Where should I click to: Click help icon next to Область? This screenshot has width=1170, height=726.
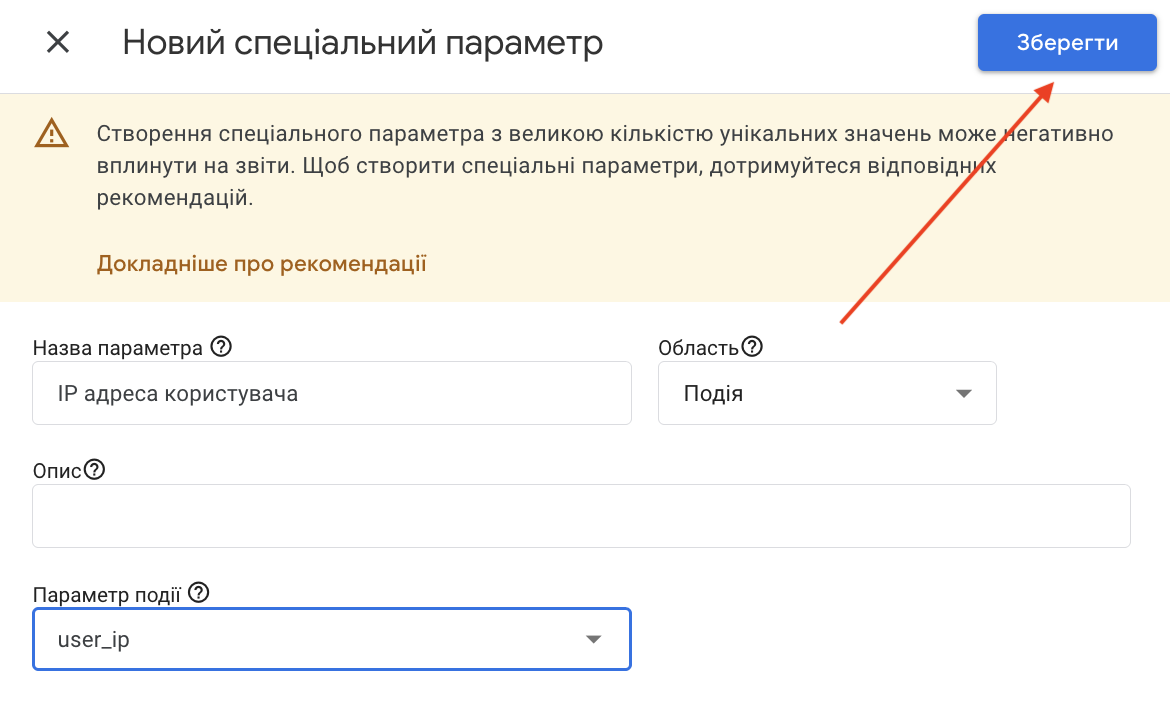pyautogui.click(x=752, y=347)
